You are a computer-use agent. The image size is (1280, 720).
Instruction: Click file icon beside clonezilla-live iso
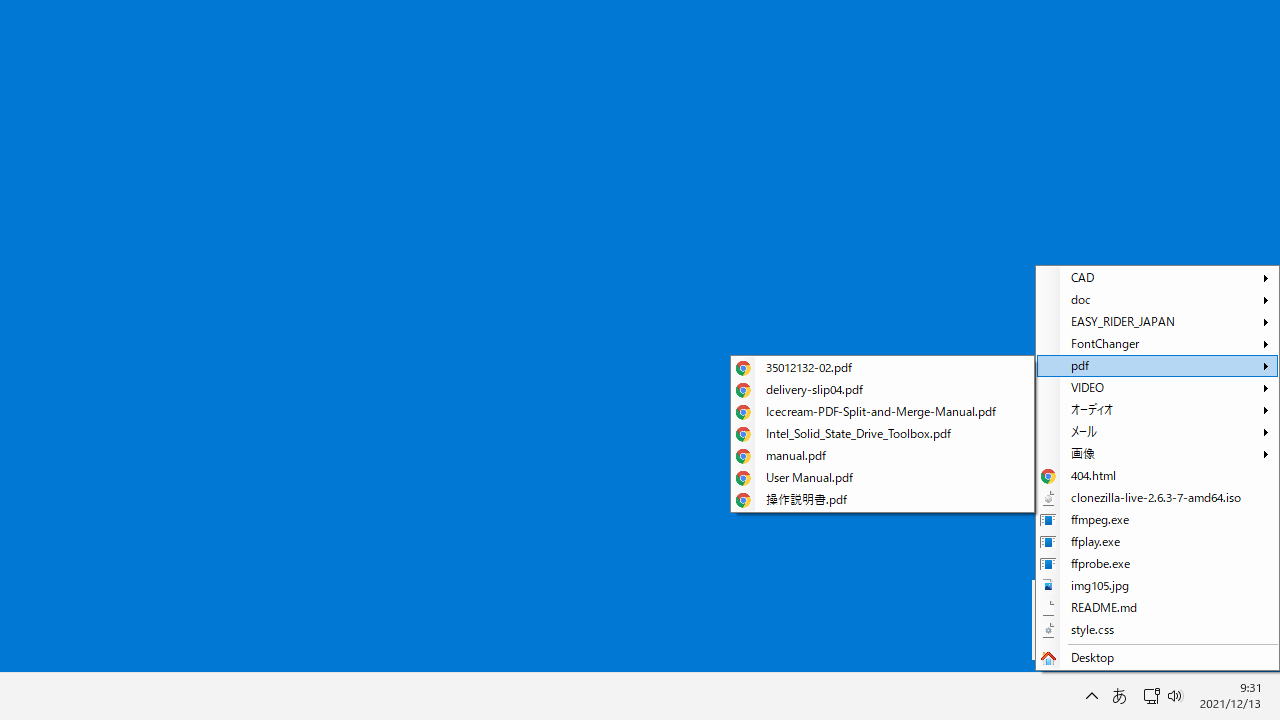[x=1048, y=498]
